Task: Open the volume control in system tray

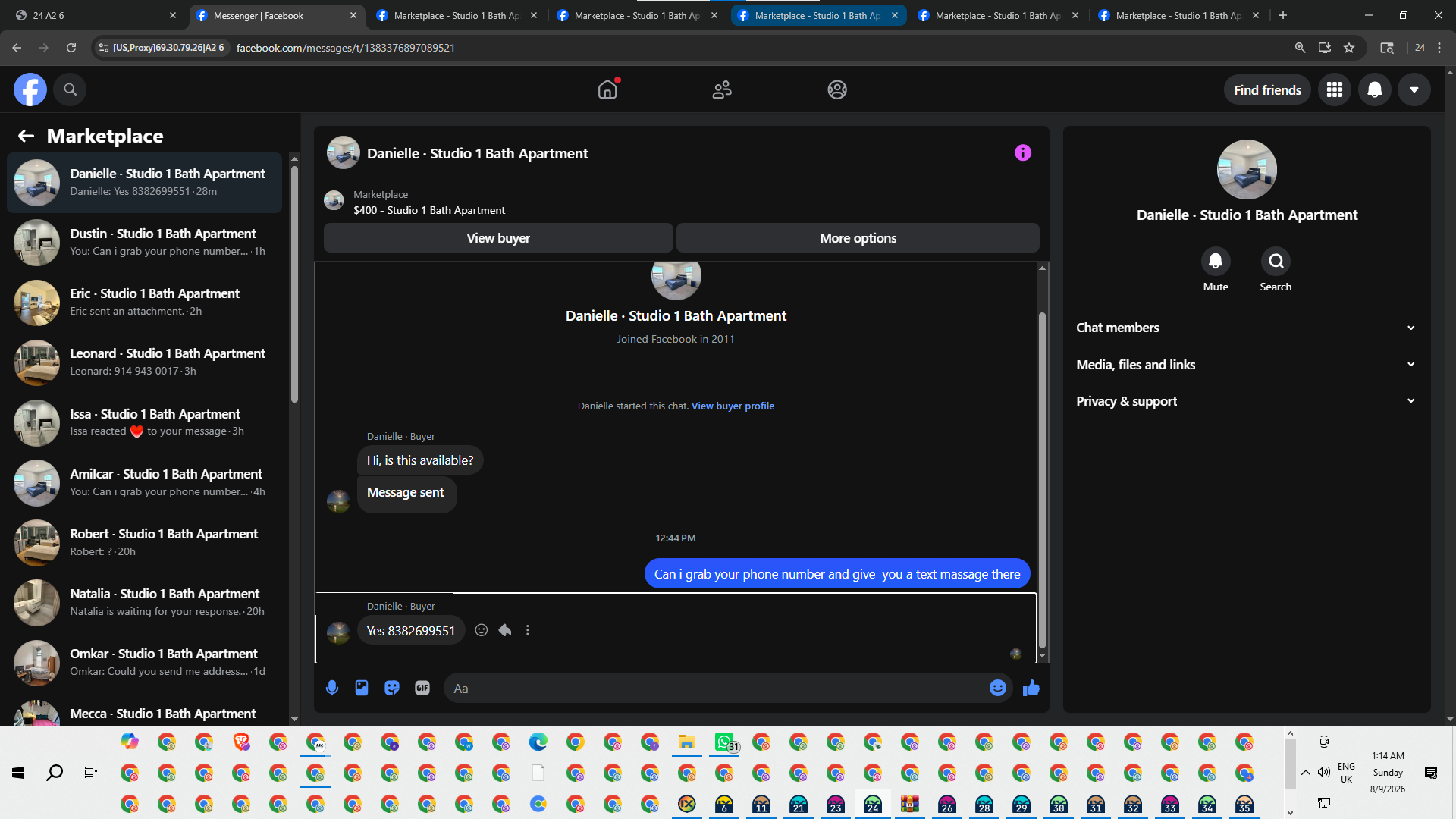Action: pos(1324,772)
